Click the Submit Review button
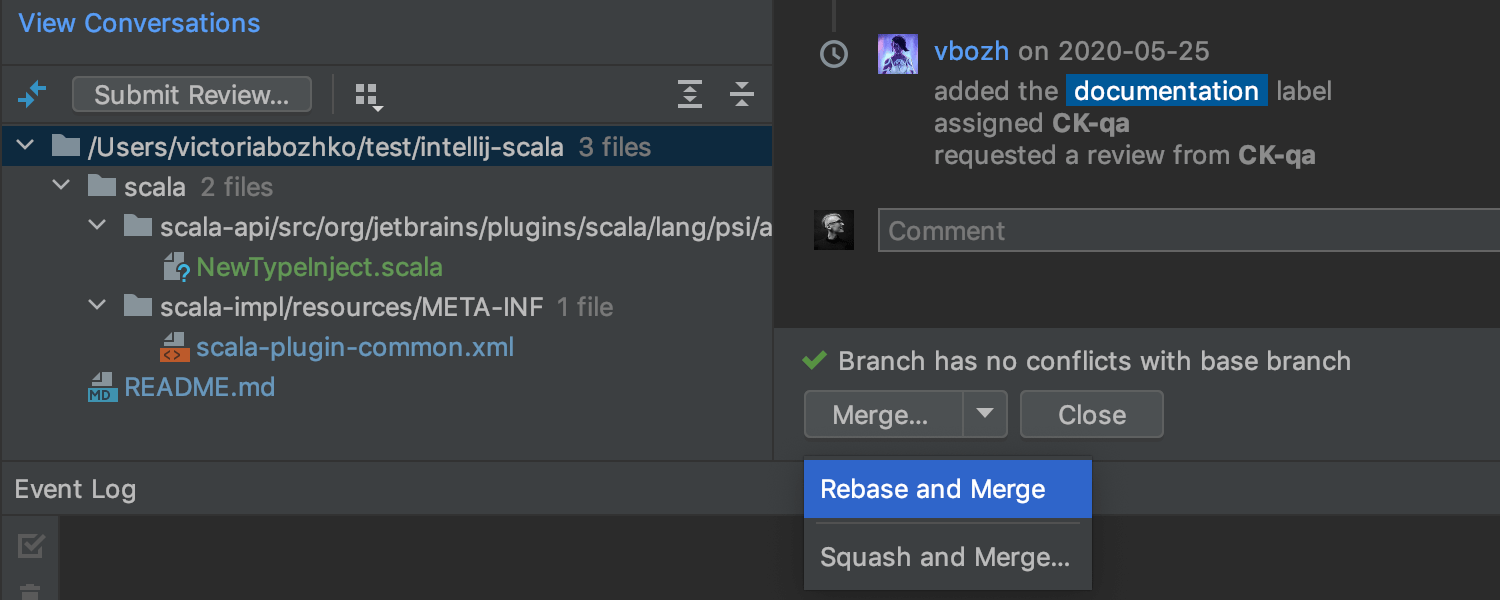The width and height of the screenshot is (1500, 600). pos(192,95)
